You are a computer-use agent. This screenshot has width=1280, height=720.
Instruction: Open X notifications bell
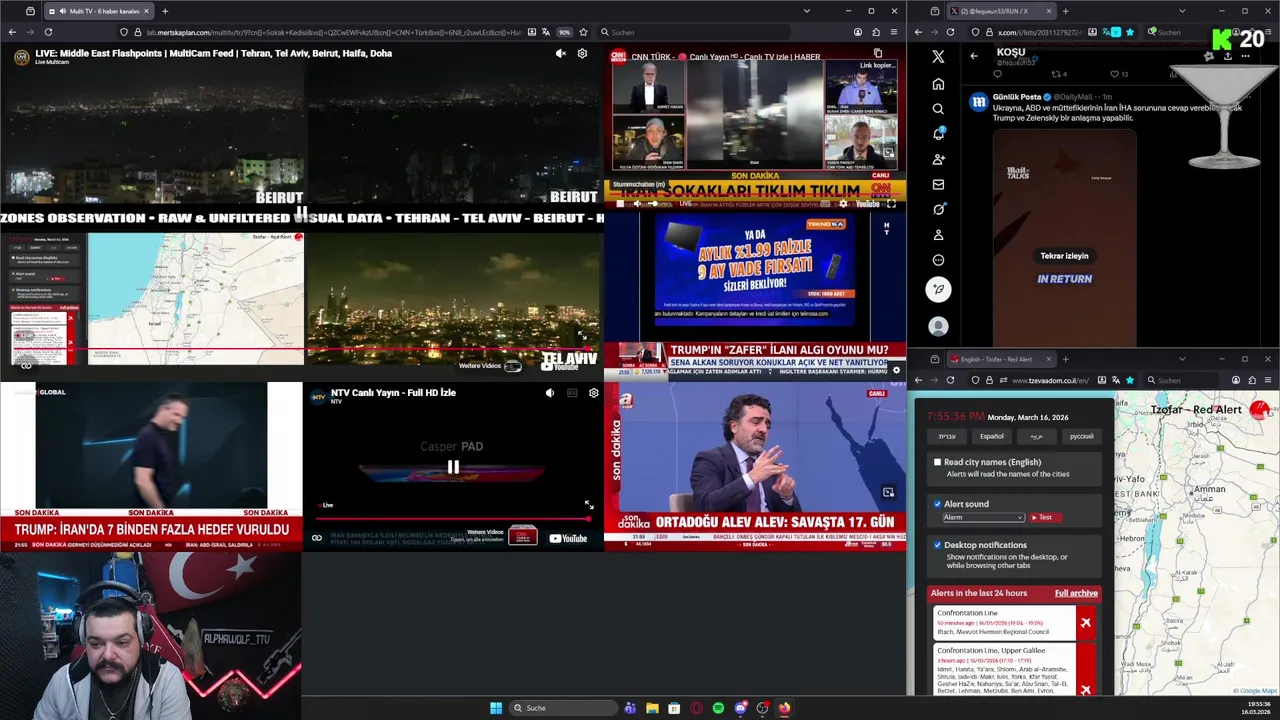coord(938,134)
